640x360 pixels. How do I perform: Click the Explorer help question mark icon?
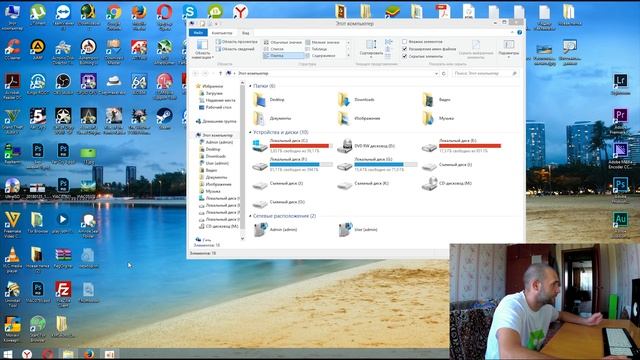tap(519, 32)
